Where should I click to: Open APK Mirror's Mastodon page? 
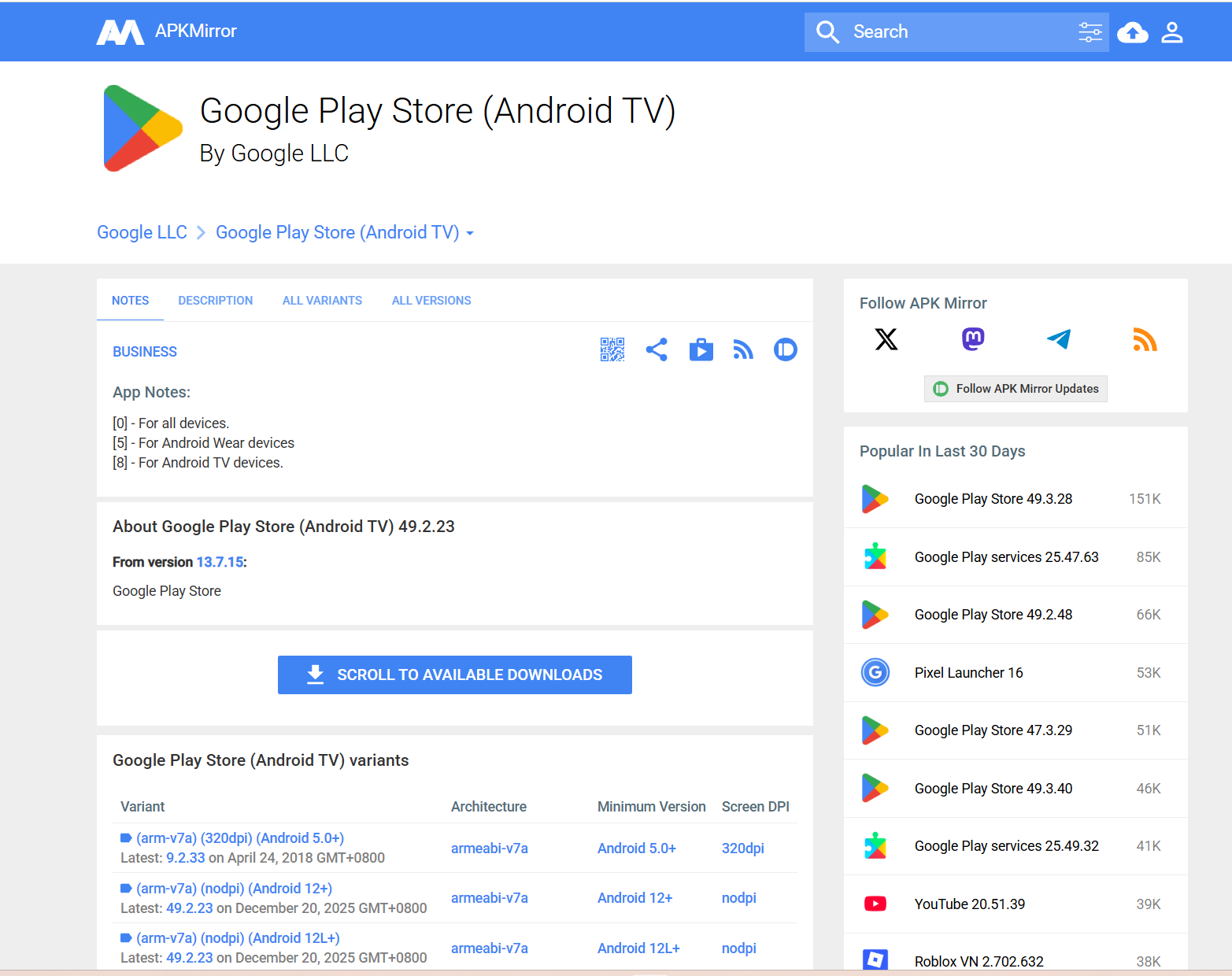[973, 339]
